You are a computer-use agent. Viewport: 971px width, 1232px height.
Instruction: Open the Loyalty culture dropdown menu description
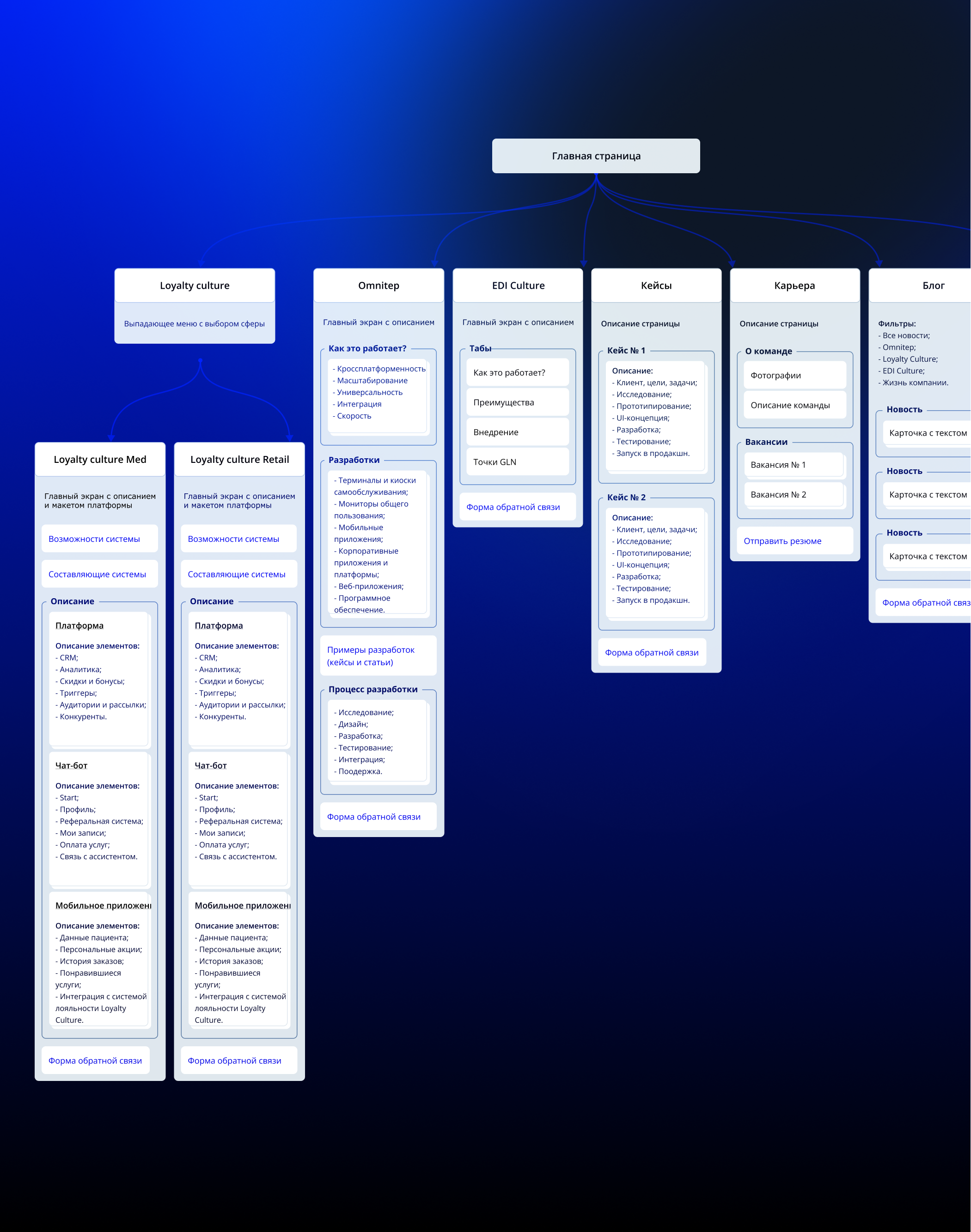195,323
